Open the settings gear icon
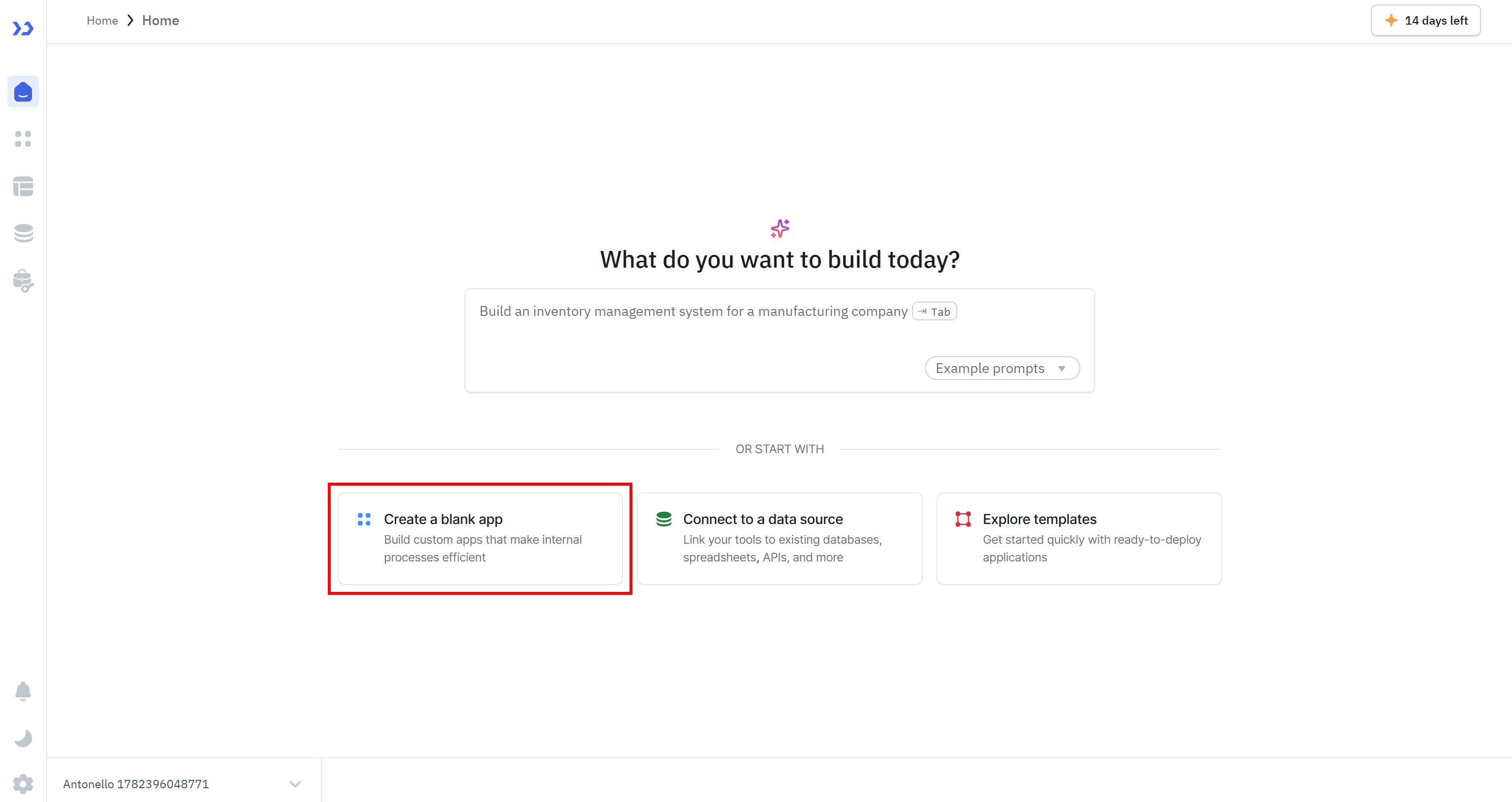 coord(23,784)
